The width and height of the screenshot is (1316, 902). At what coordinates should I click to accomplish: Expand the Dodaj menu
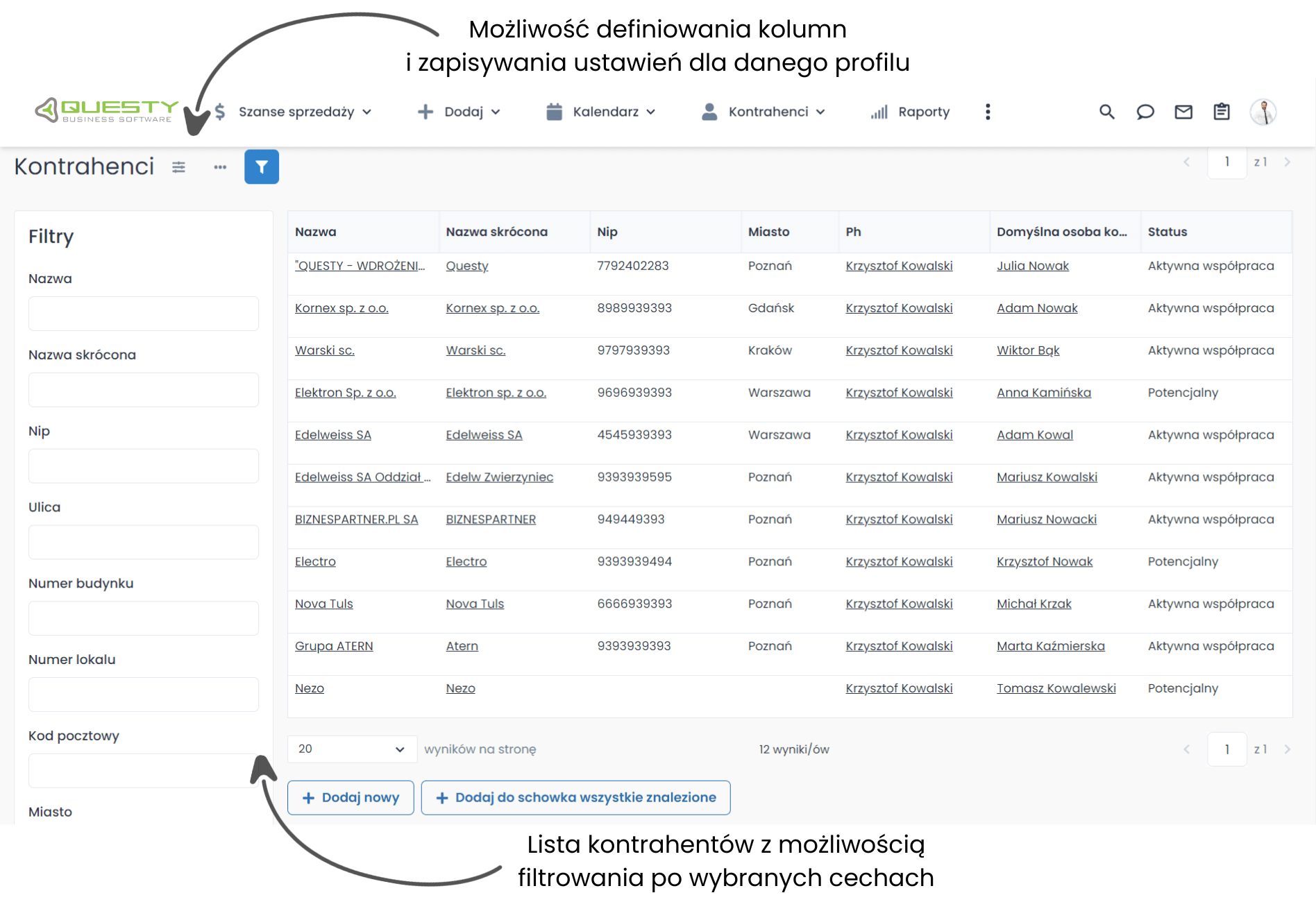tap(459, 112)
